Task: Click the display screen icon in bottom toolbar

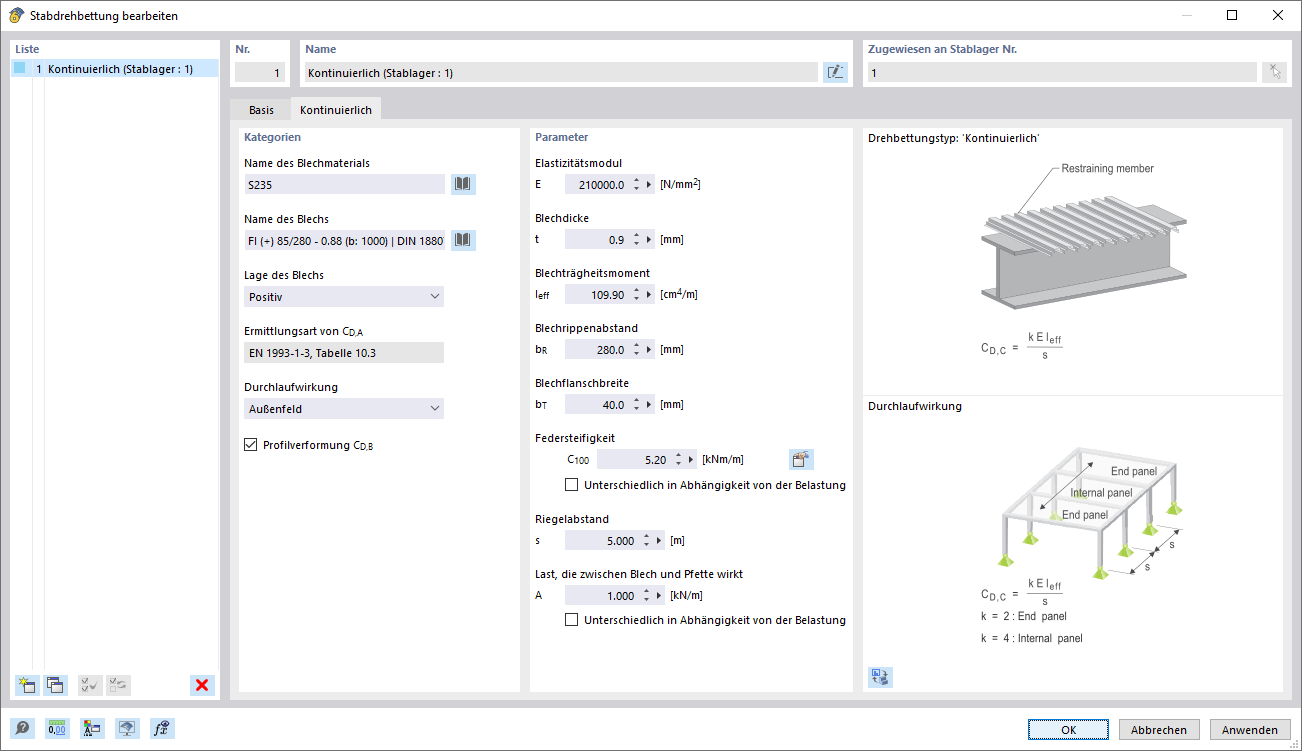Action: coord(127,729)
